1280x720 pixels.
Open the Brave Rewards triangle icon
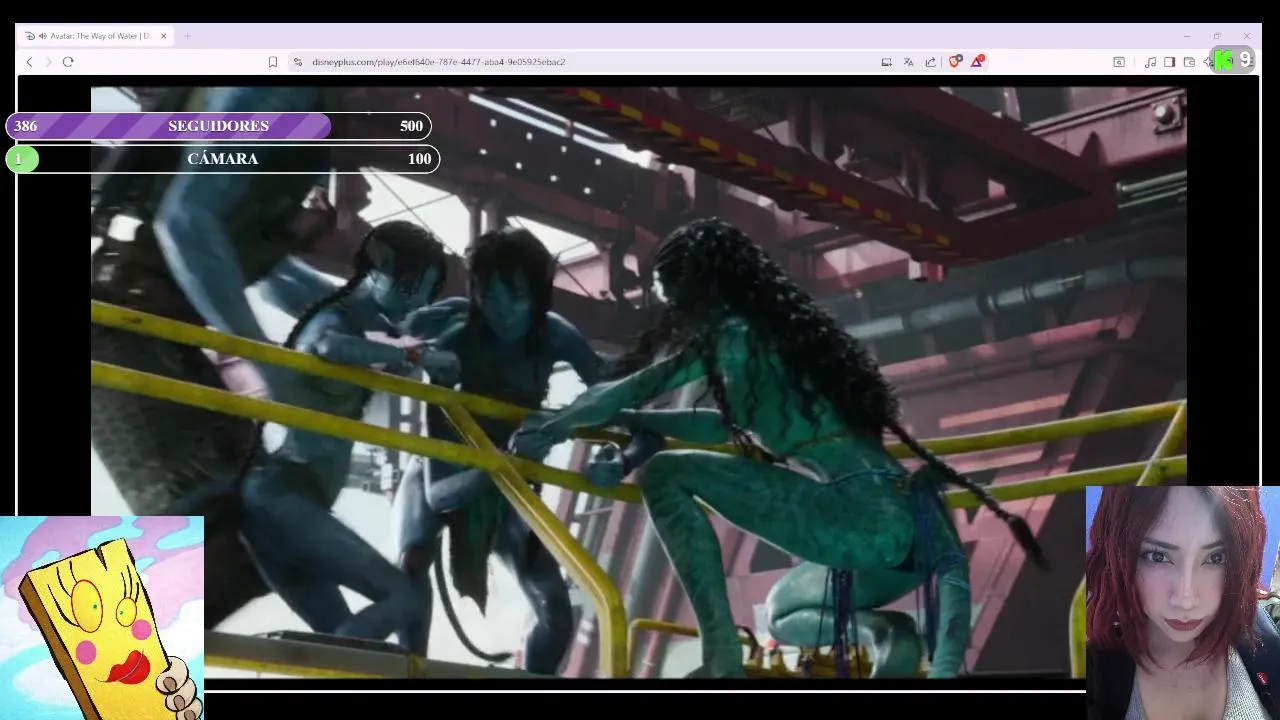tap(978, 61)
